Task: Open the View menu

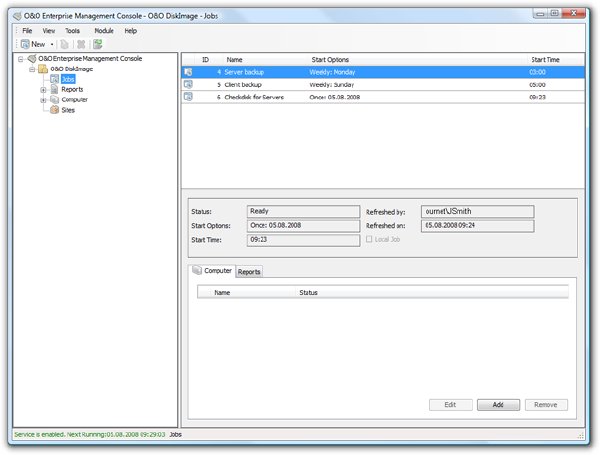Action: pos(49,31)
